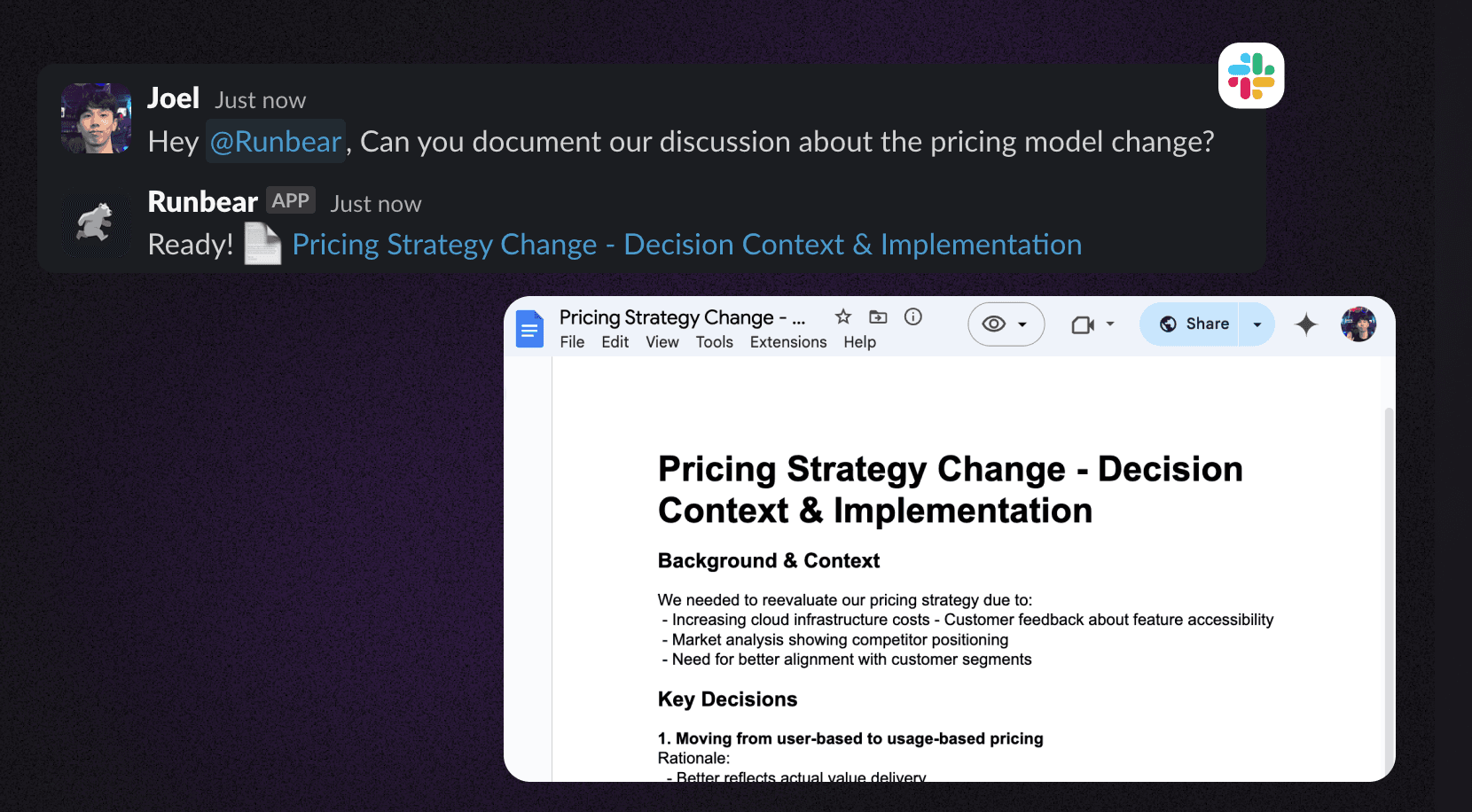Click the video meeting camera icon
This screenshot has width=1472, height=812.
coord(1083,324)
